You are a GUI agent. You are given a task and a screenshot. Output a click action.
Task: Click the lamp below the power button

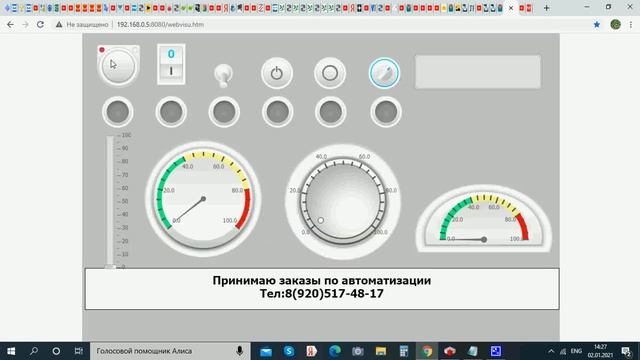[x=277, y=112]
